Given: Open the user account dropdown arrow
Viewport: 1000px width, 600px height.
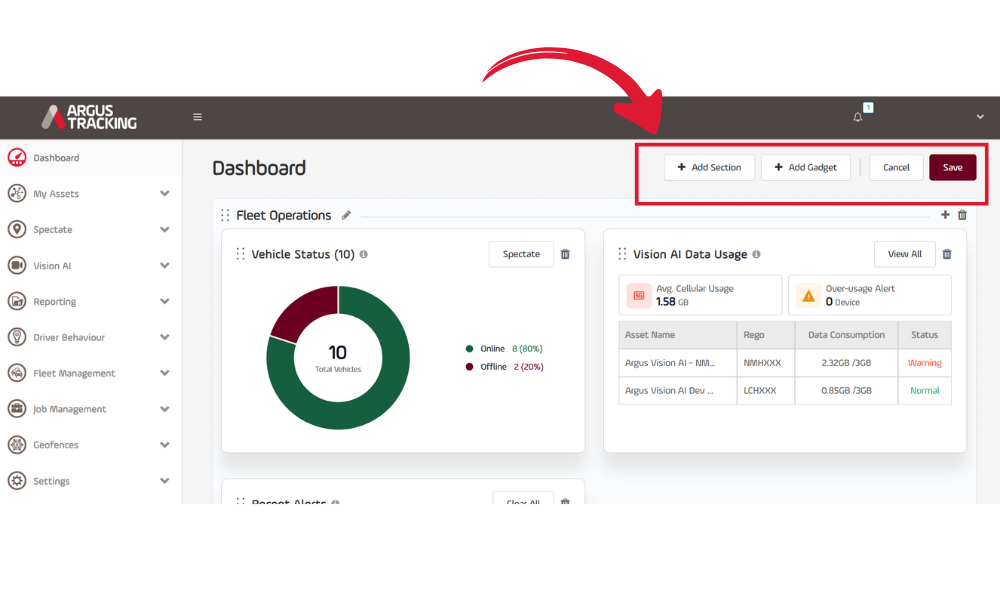Looking at the screenshot, I should 980,117.
